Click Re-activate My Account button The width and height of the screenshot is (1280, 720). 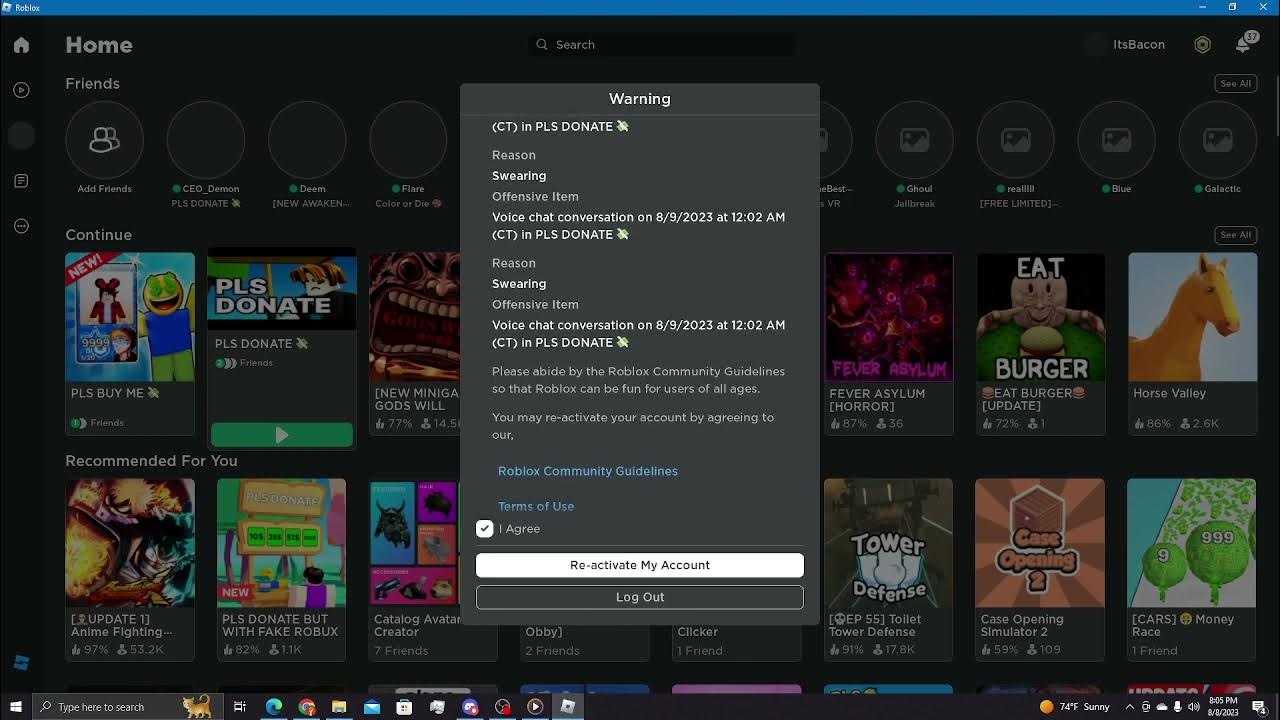coord(640,565)
